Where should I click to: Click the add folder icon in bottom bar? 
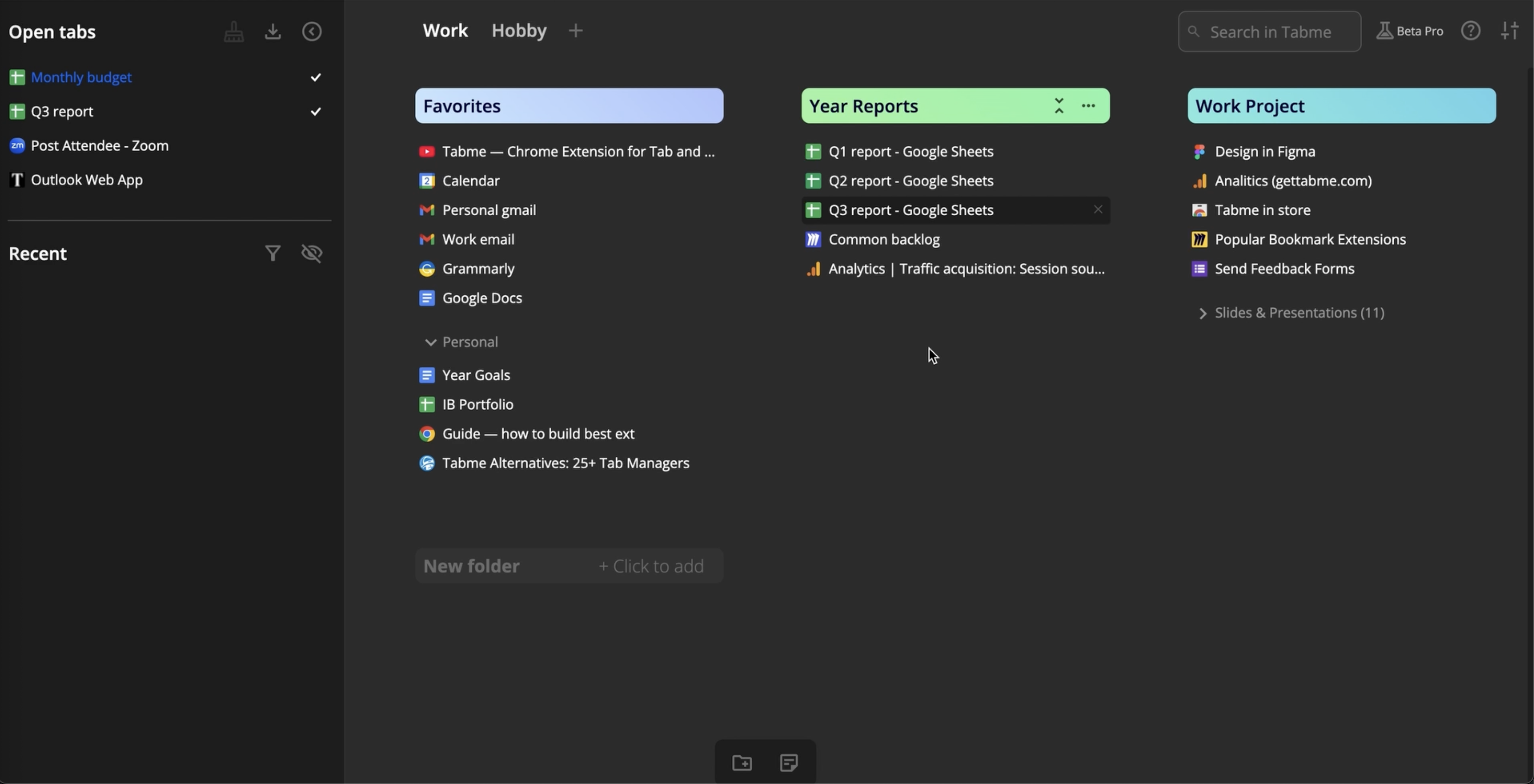[x=742, y=763]
